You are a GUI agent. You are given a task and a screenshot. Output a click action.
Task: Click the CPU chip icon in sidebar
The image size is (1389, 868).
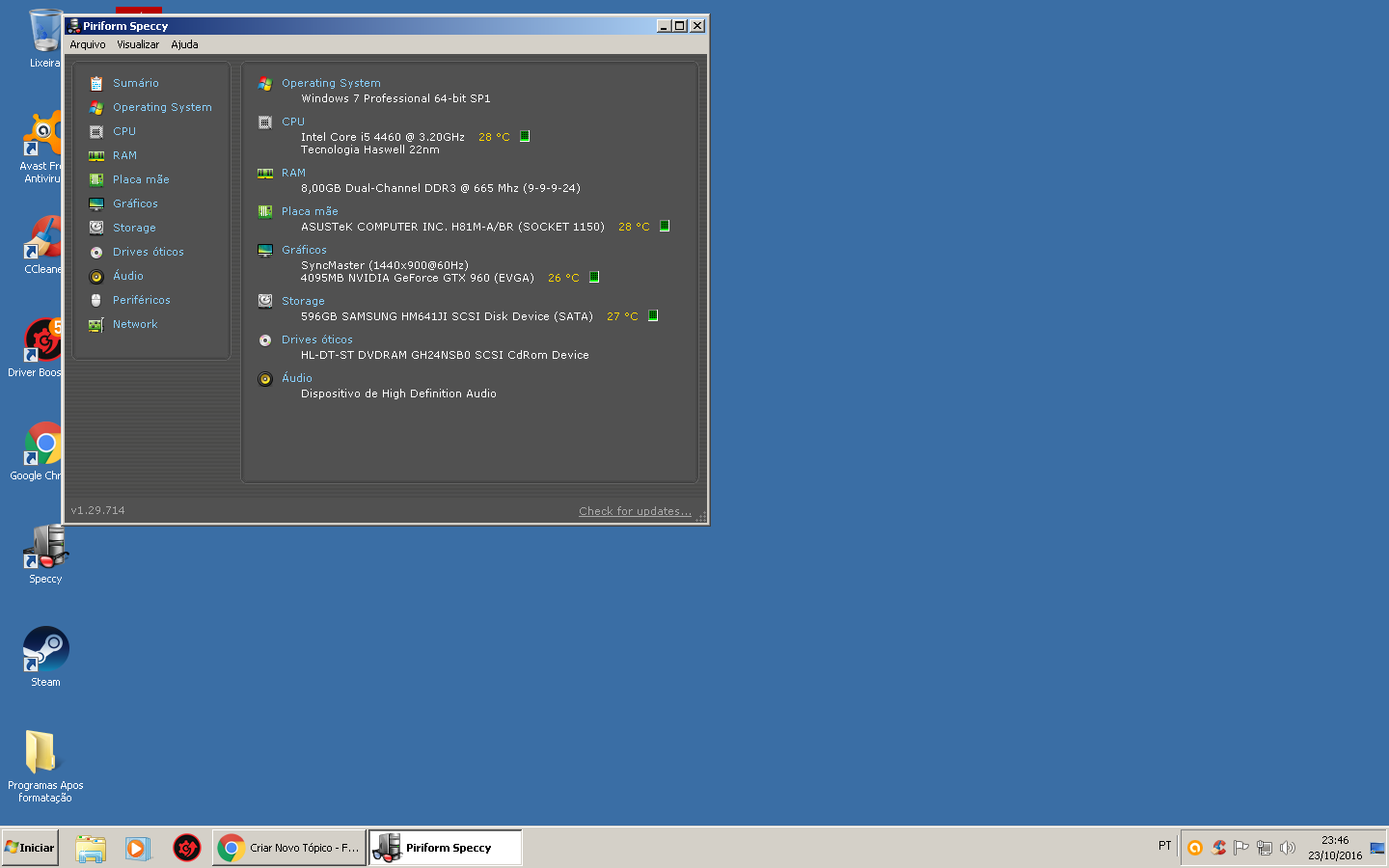[x=96, y=132]
